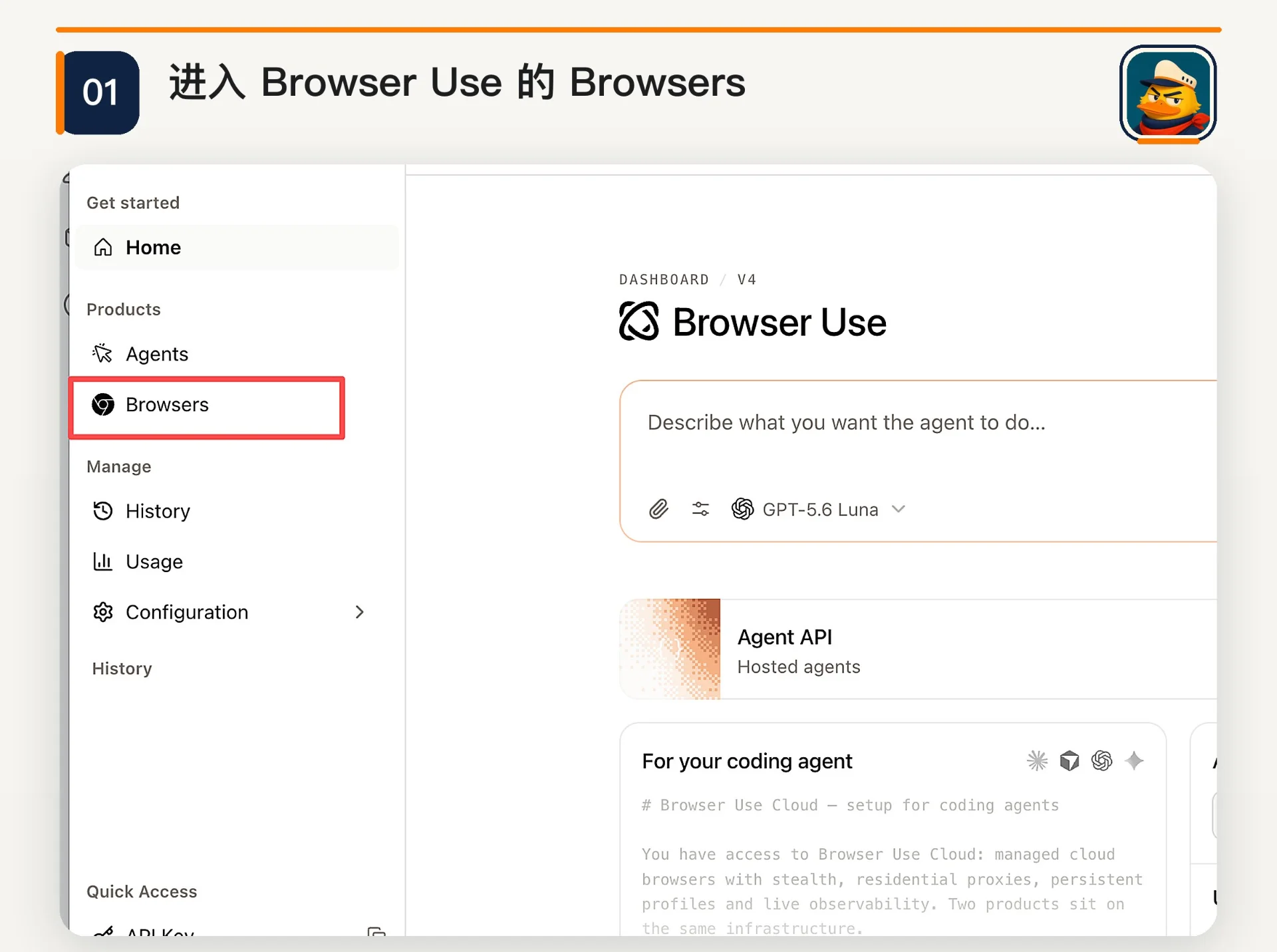1277x952 pixels.
Task: Click the standalone 'History' section heading below Configuration
Action: pyautogui.click(x=122, y=669)
